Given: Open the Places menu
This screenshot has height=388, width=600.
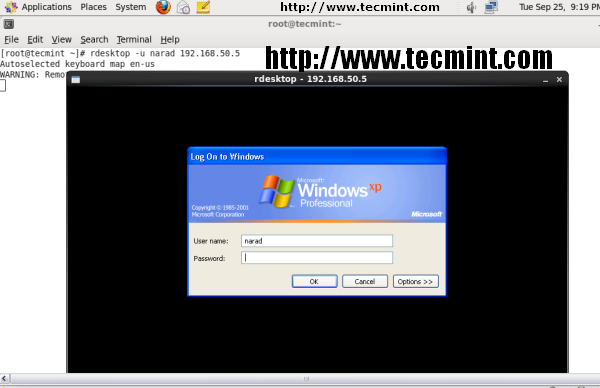Looking at the screenshot, I should [93, 7].
